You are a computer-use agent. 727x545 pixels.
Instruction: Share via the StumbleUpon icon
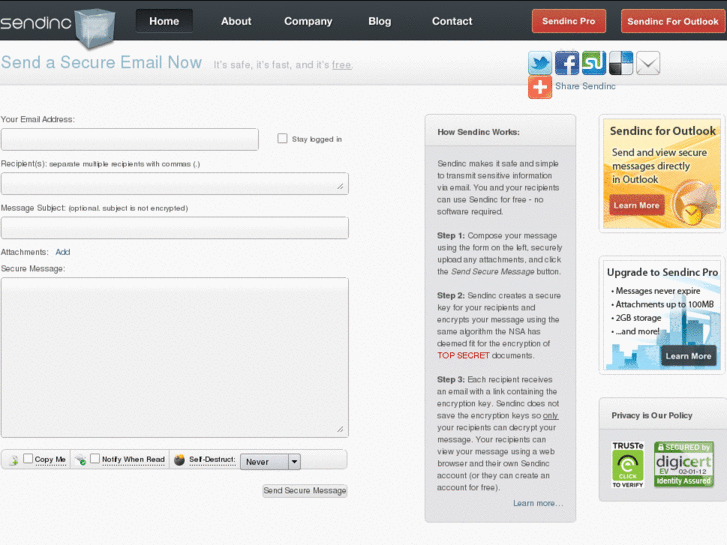tap(594, 63)
